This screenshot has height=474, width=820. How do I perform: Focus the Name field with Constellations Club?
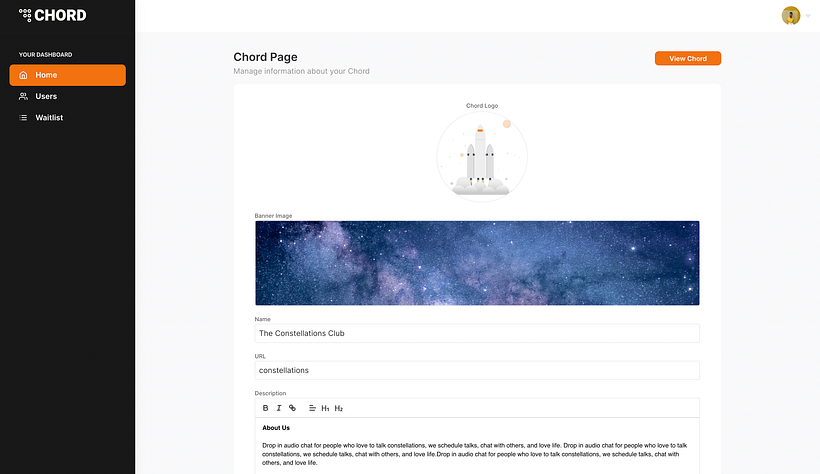tap(477, 333)
